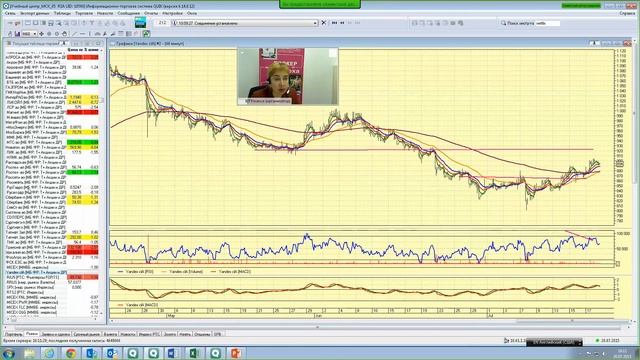This screenshot has height=360, width=640.
Task: Open the Торговля menu
Action: point(84,13)
